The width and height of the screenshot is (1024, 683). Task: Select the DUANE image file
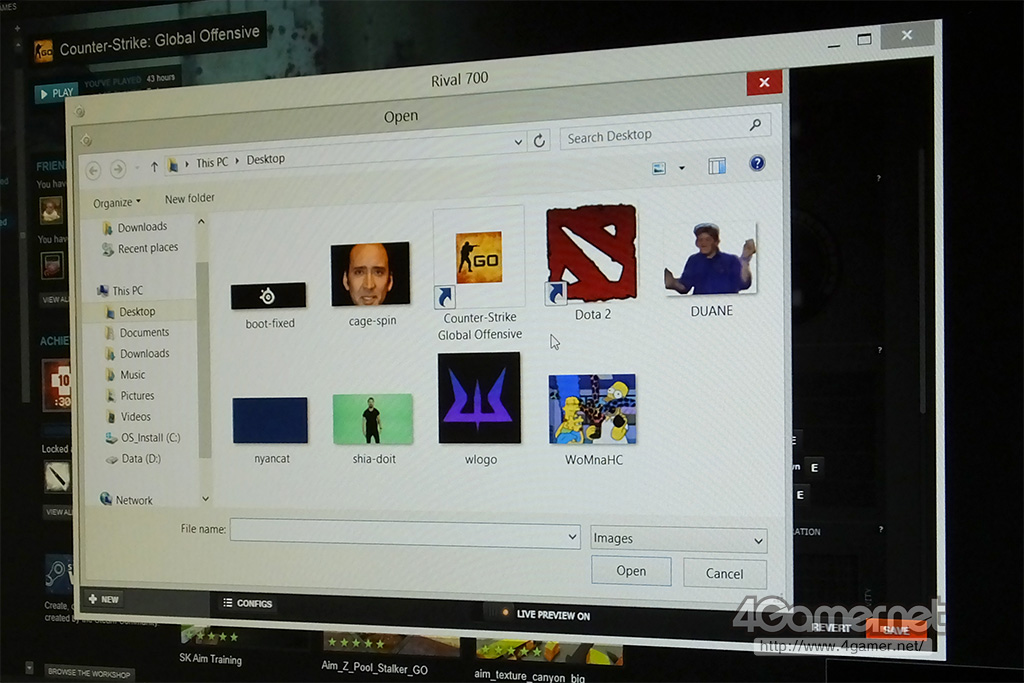pyautogui.click(x=711, y=269)
